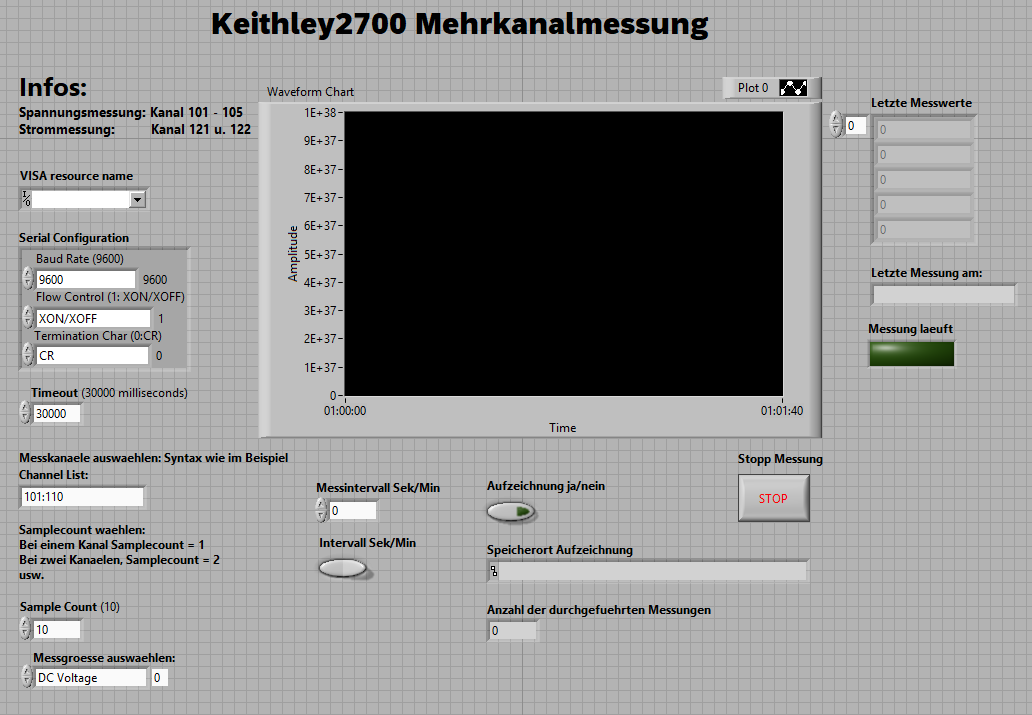Click the Channel List field 101:110
Image resolution: width=1032 pixels, height=715 pixels.
82,496
